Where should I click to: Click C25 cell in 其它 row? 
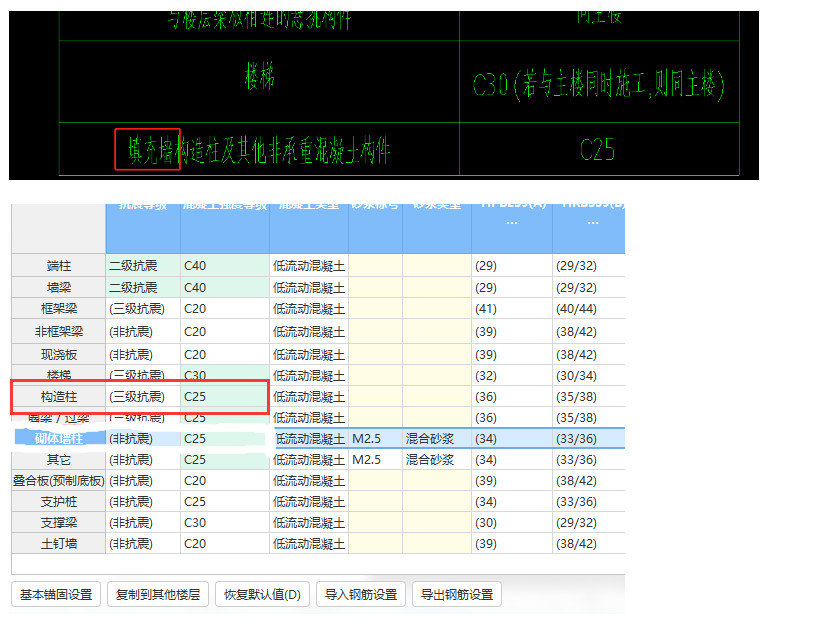(225, 460)
